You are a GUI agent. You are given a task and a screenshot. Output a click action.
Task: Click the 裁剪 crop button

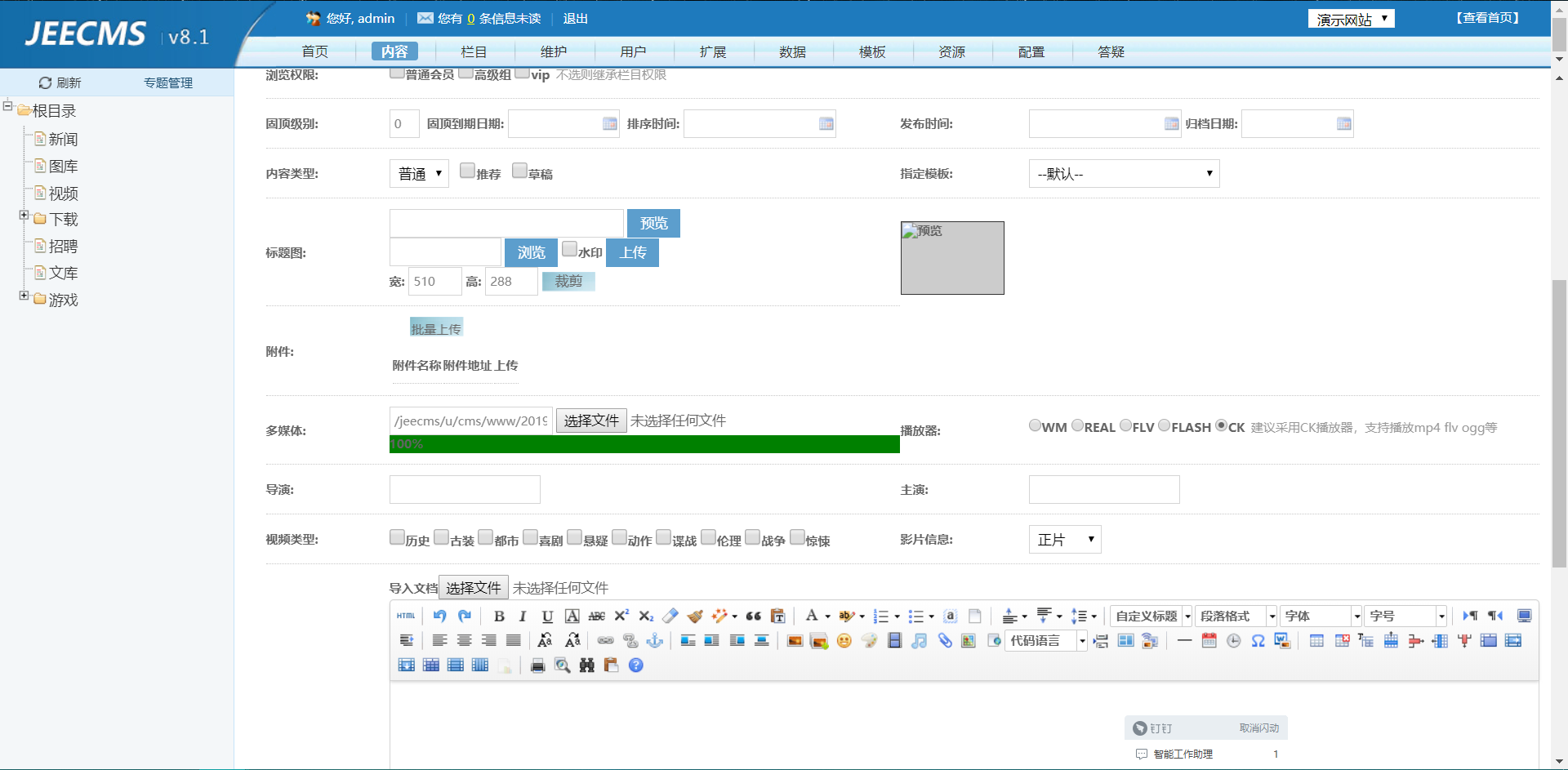(x=568, y=281)
